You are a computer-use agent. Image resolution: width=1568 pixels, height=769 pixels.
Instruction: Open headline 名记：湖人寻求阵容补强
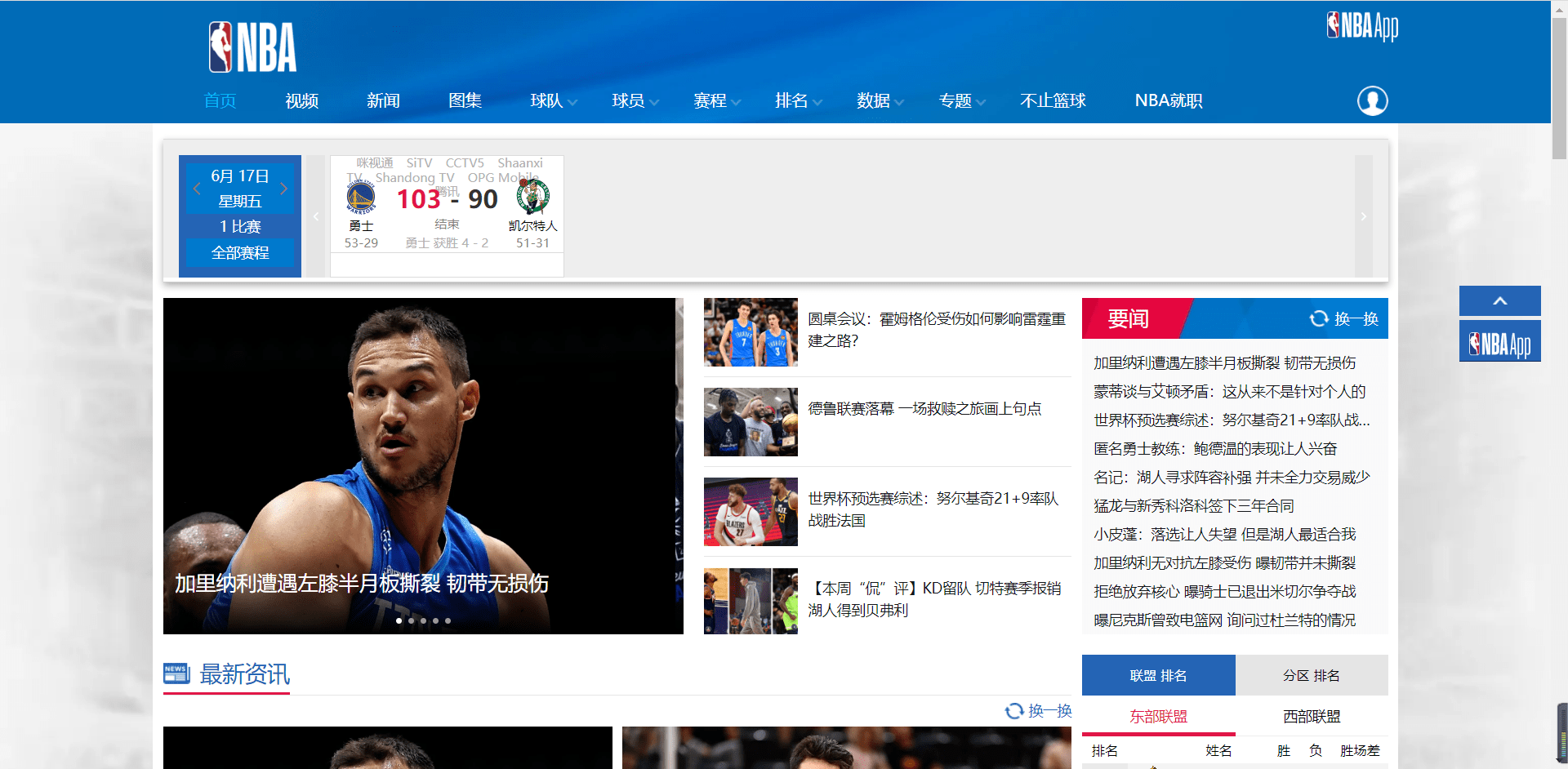pyautogui.click(x=1232, y=477)
